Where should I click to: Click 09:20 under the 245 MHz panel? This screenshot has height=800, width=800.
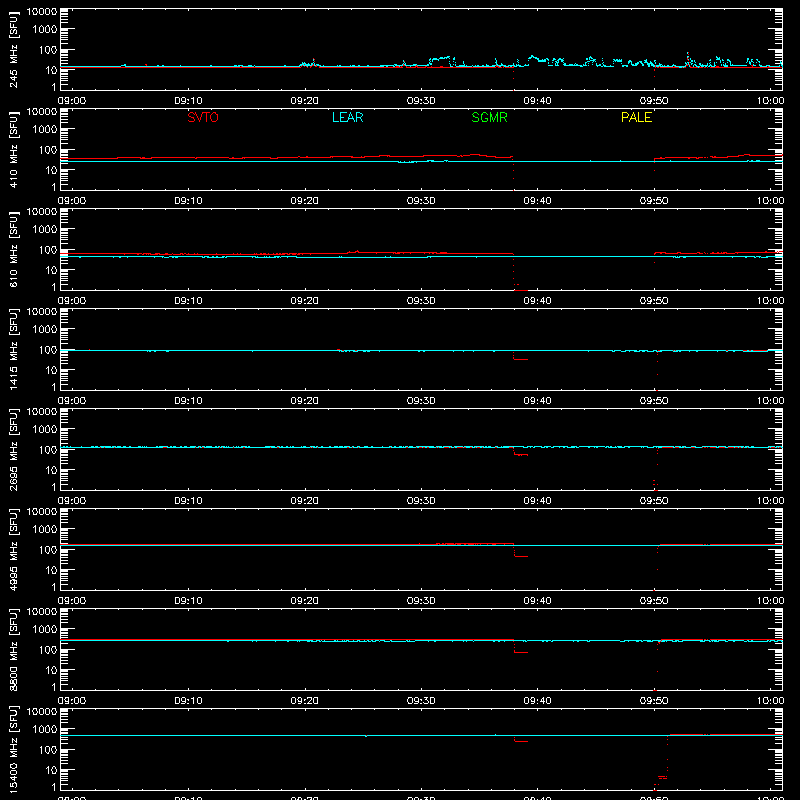tap(304, 101)
